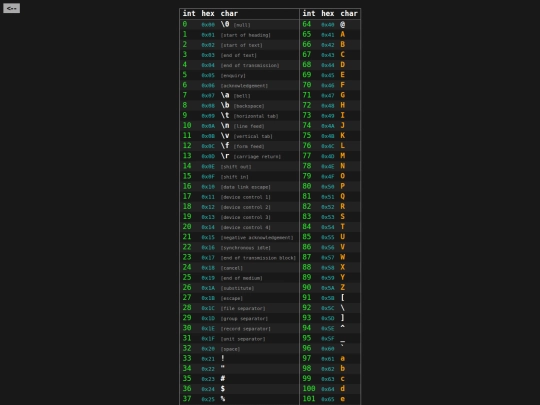Click the '^' character in row 94
Image resolution: width=540 pixels, height=405 pixels.
[342, 326]
